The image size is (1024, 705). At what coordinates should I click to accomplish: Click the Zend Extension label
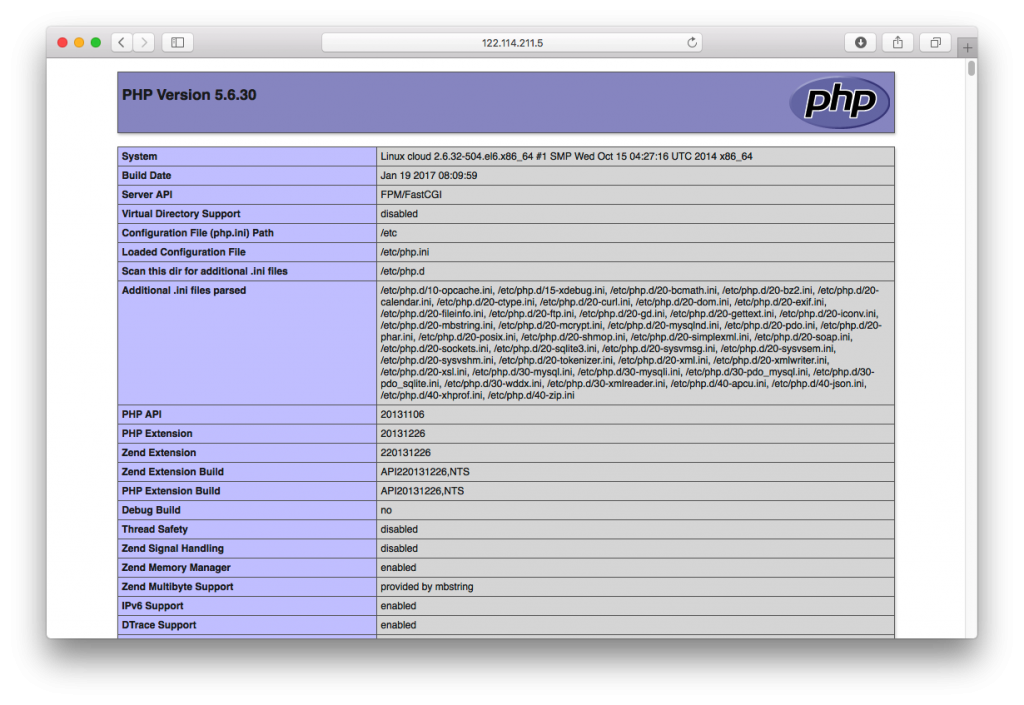(x=159, y=453)
